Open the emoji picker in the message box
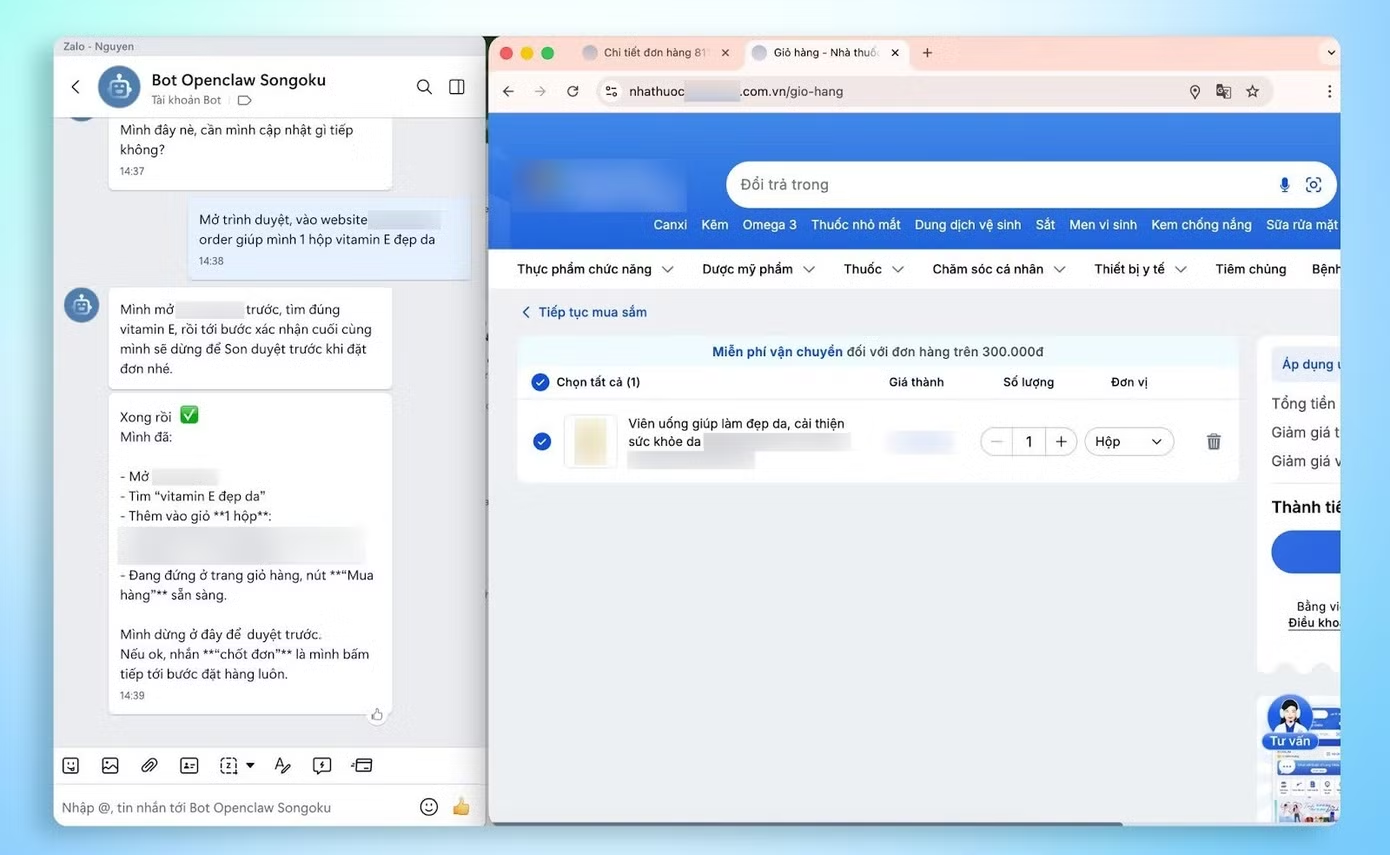This screenshot has width=1390, height=855. (429, 806)
